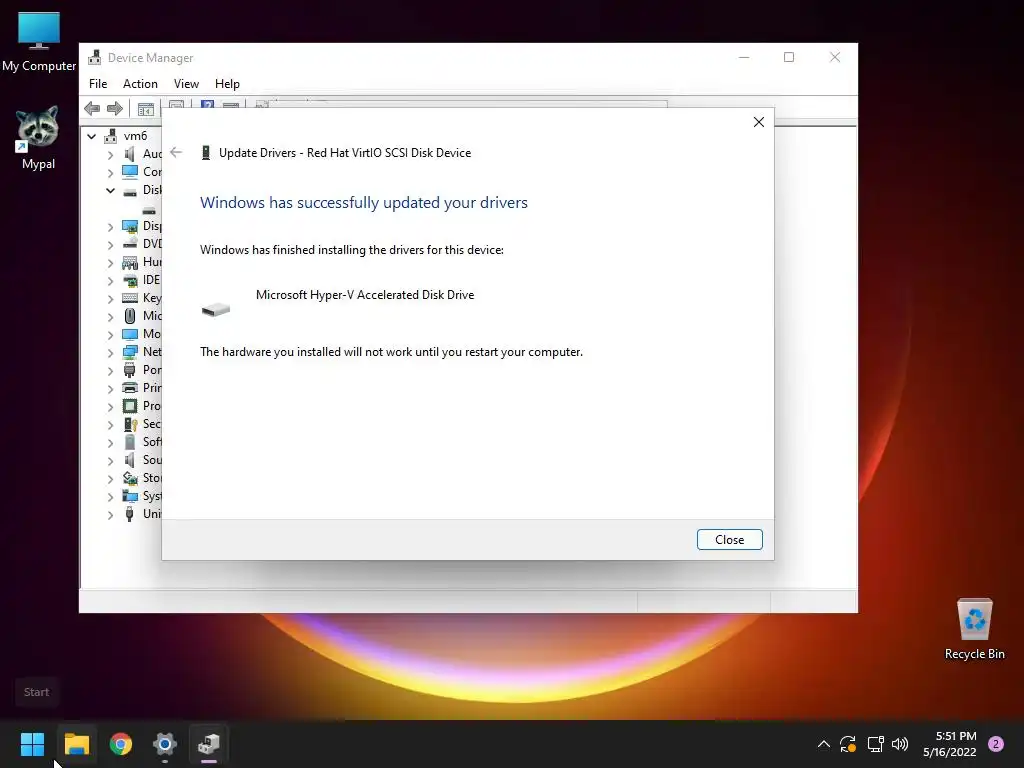
Task: Expand the Network adapters category chevron
Action: pyautogui.click(x=110, y=353)
